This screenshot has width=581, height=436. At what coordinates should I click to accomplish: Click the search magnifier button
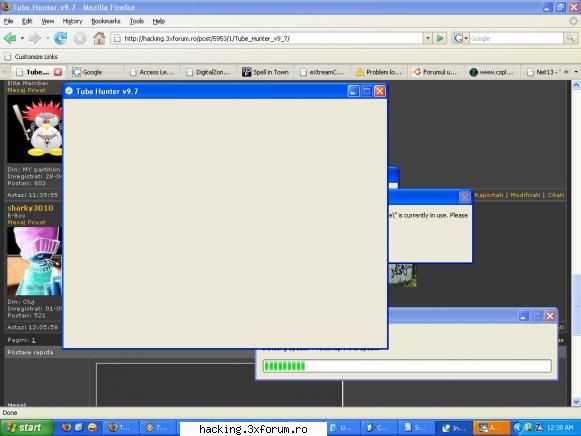tap(571, 38)
